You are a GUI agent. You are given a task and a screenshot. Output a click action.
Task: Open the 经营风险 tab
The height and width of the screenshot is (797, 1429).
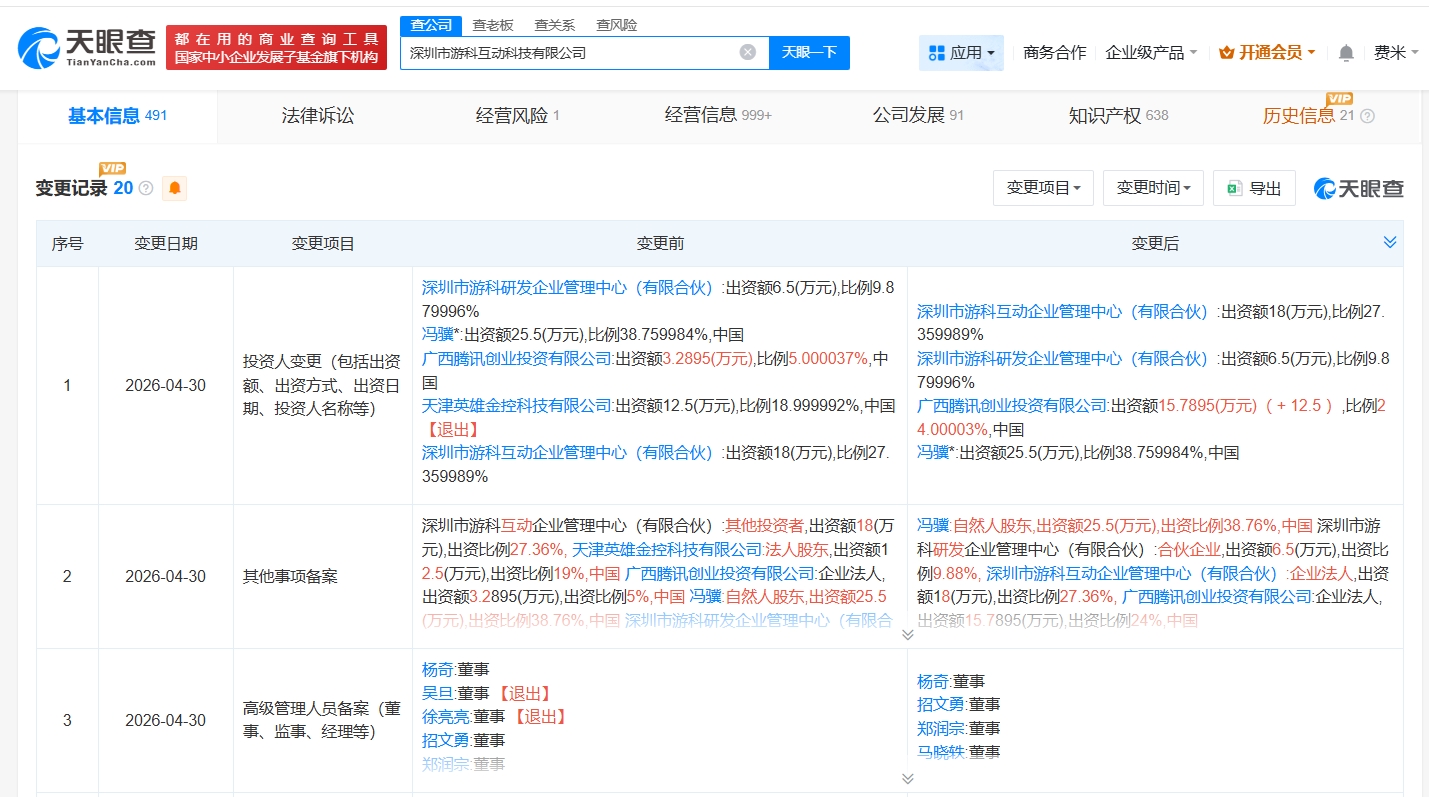click(518, 116)
